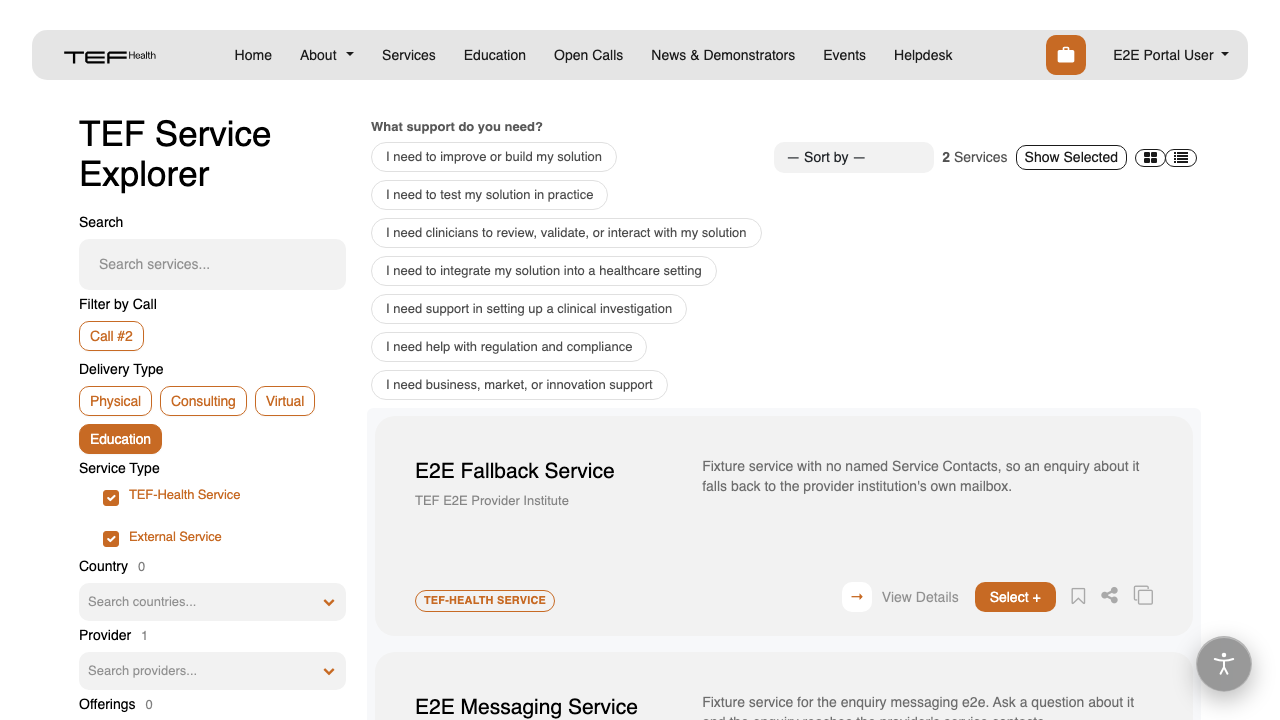Bookmark the E2E Fallback Service

click(x=1078, y=596)
